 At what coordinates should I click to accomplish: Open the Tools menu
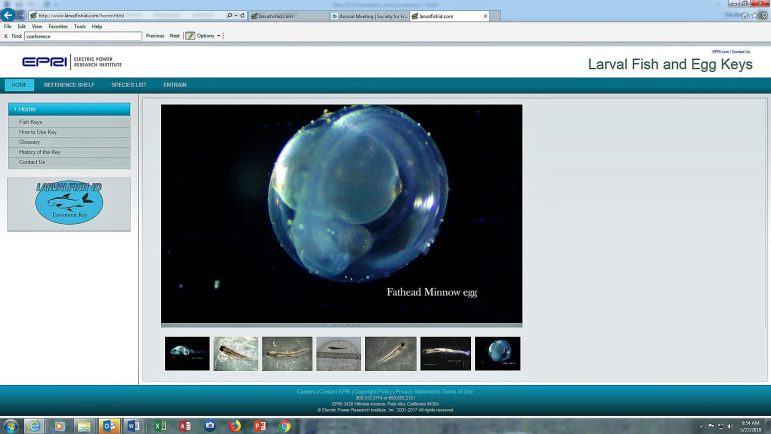pos(80,27)
